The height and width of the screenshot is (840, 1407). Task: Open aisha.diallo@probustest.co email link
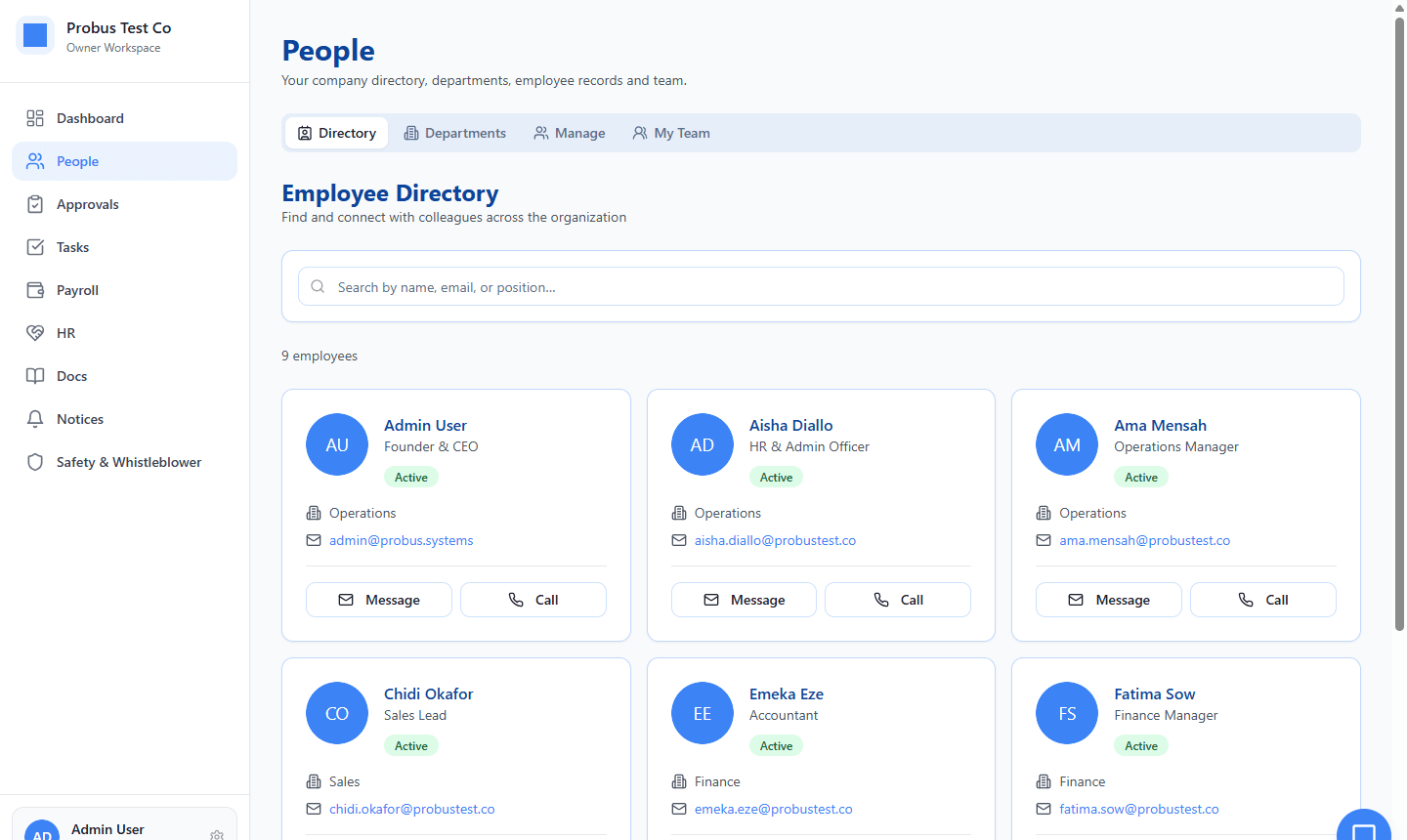(775, 540)
